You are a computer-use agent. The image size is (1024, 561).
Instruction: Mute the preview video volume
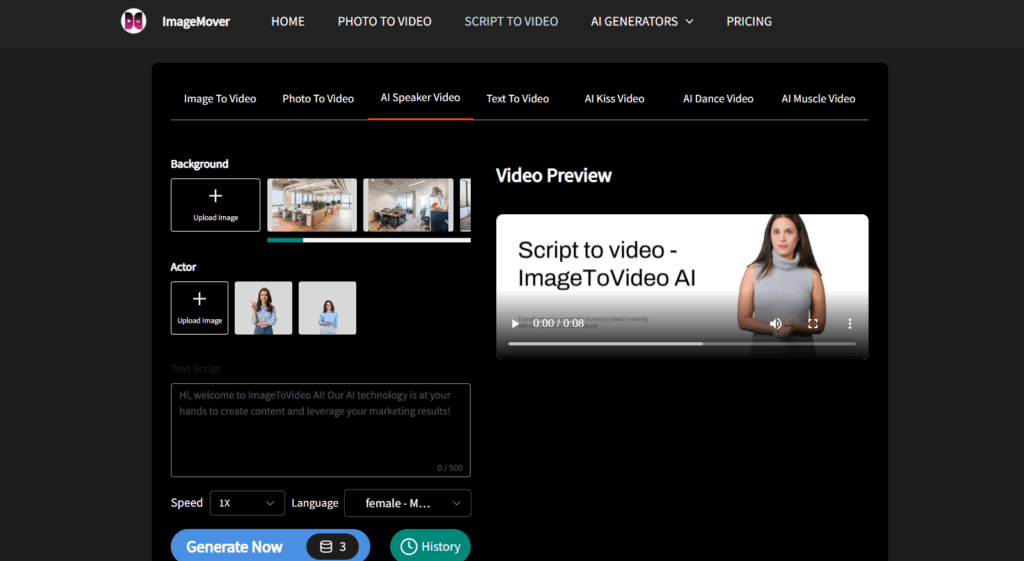coord(776,323)
